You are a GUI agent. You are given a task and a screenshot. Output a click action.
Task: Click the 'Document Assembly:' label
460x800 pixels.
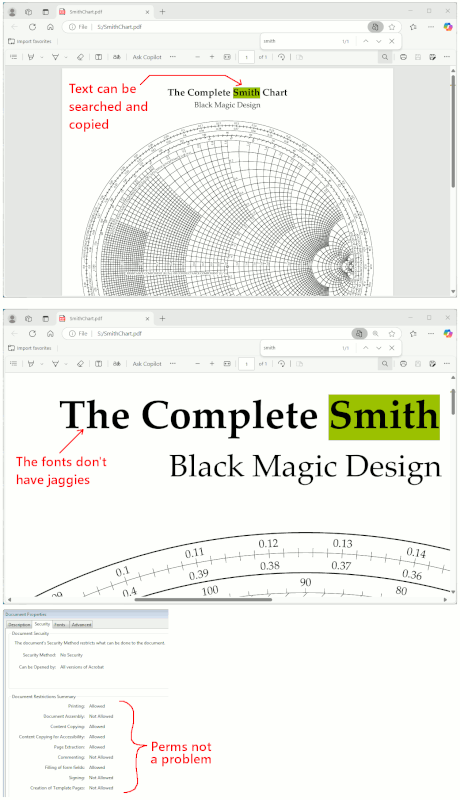tap(64, 716)
